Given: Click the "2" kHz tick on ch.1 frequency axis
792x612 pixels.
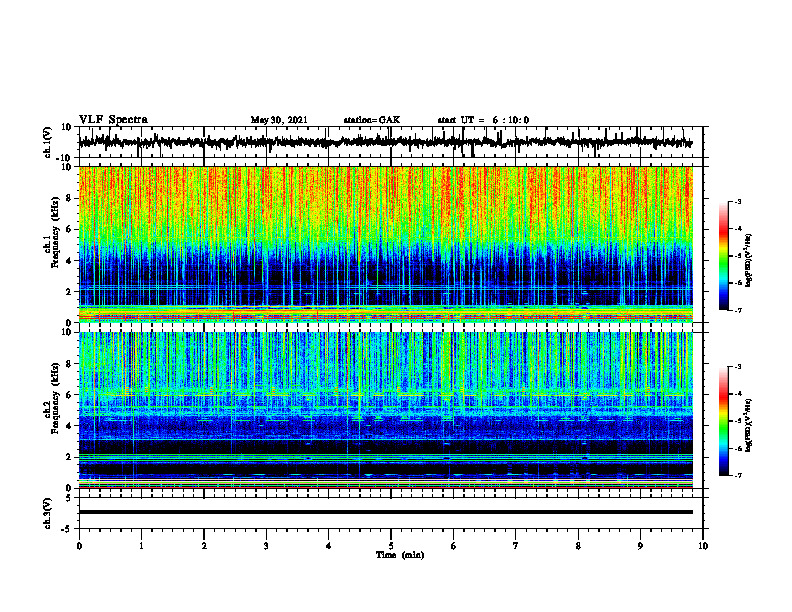Looking at the screenshot, I should (x=69, y=292).
